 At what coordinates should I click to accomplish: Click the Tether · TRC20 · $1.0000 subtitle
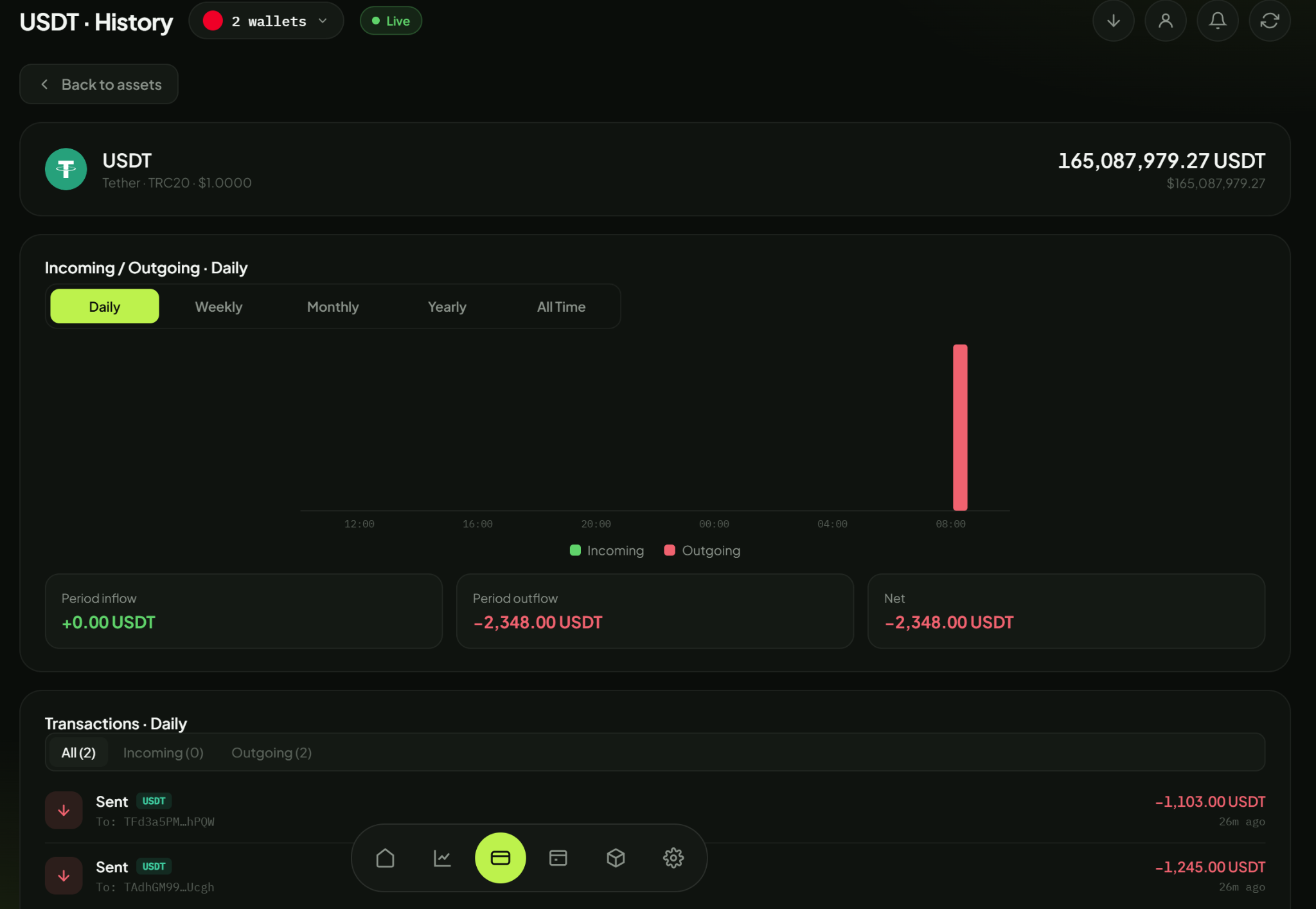[177, 183]
